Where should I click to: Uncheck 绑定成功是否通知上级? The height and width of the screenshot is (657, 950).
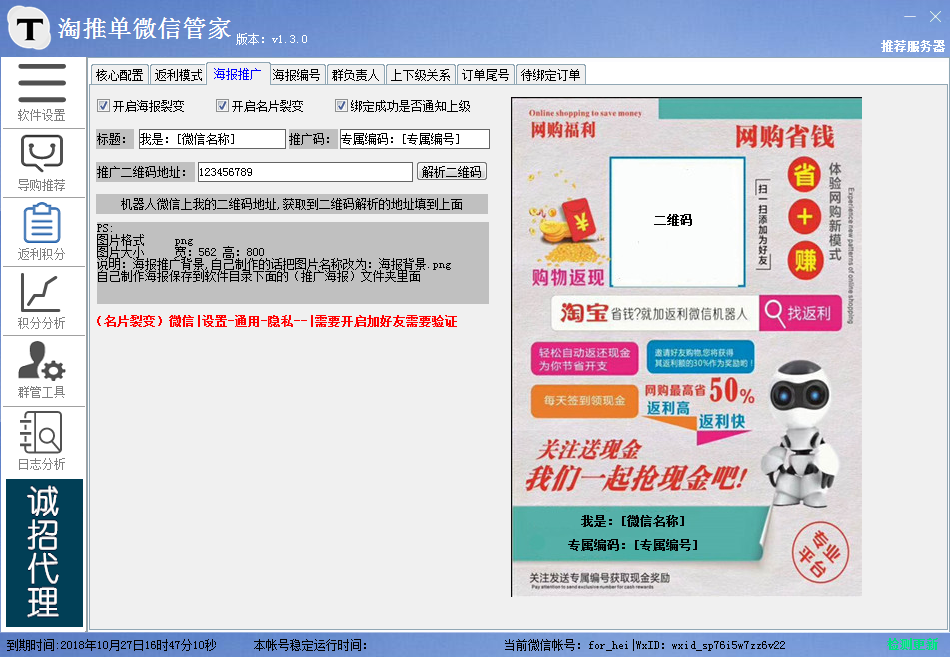tap(342, 106)
